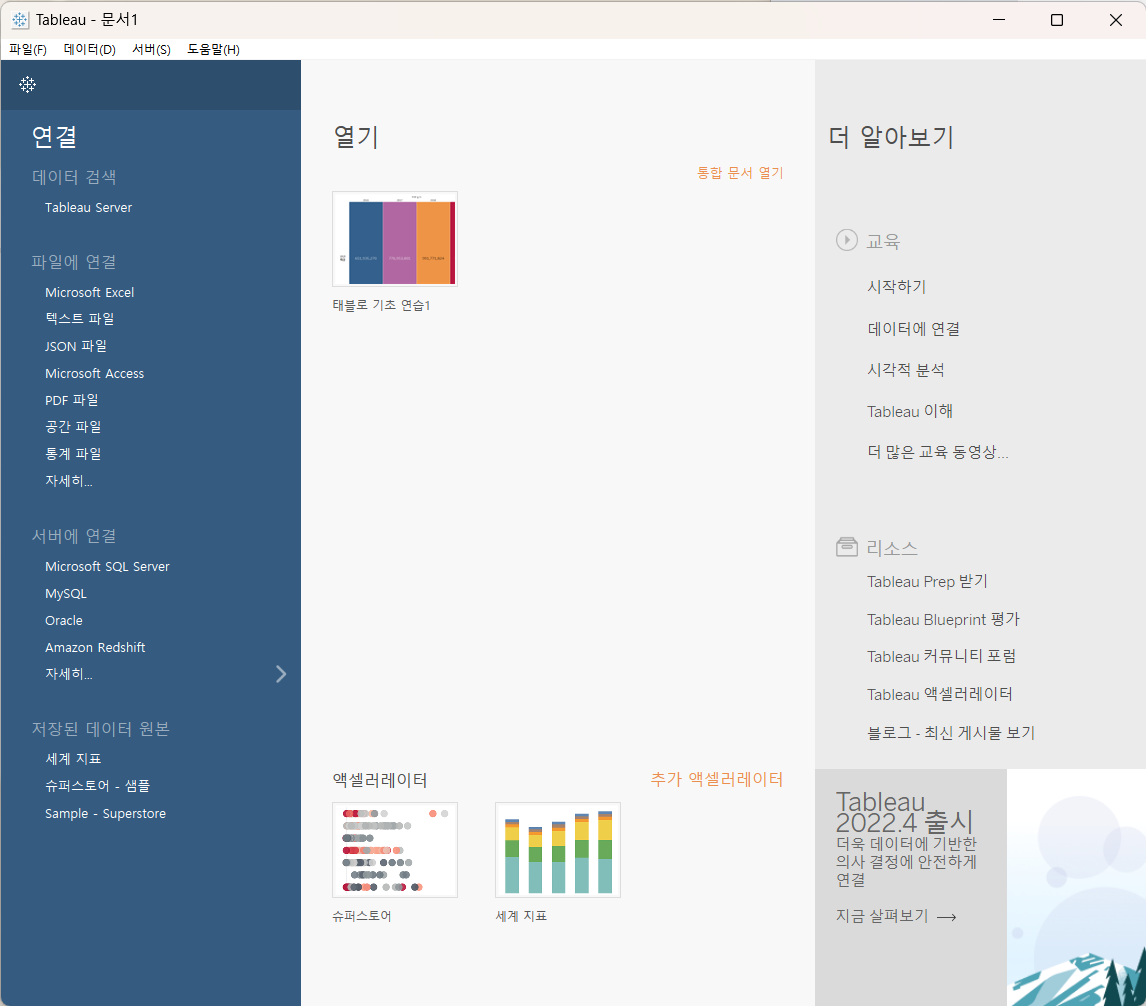The height and width of the screenshot is (1006, 1146).
Task: Open saved data source 슈퍼스토어 - 샘플
Action: point(97,786)
